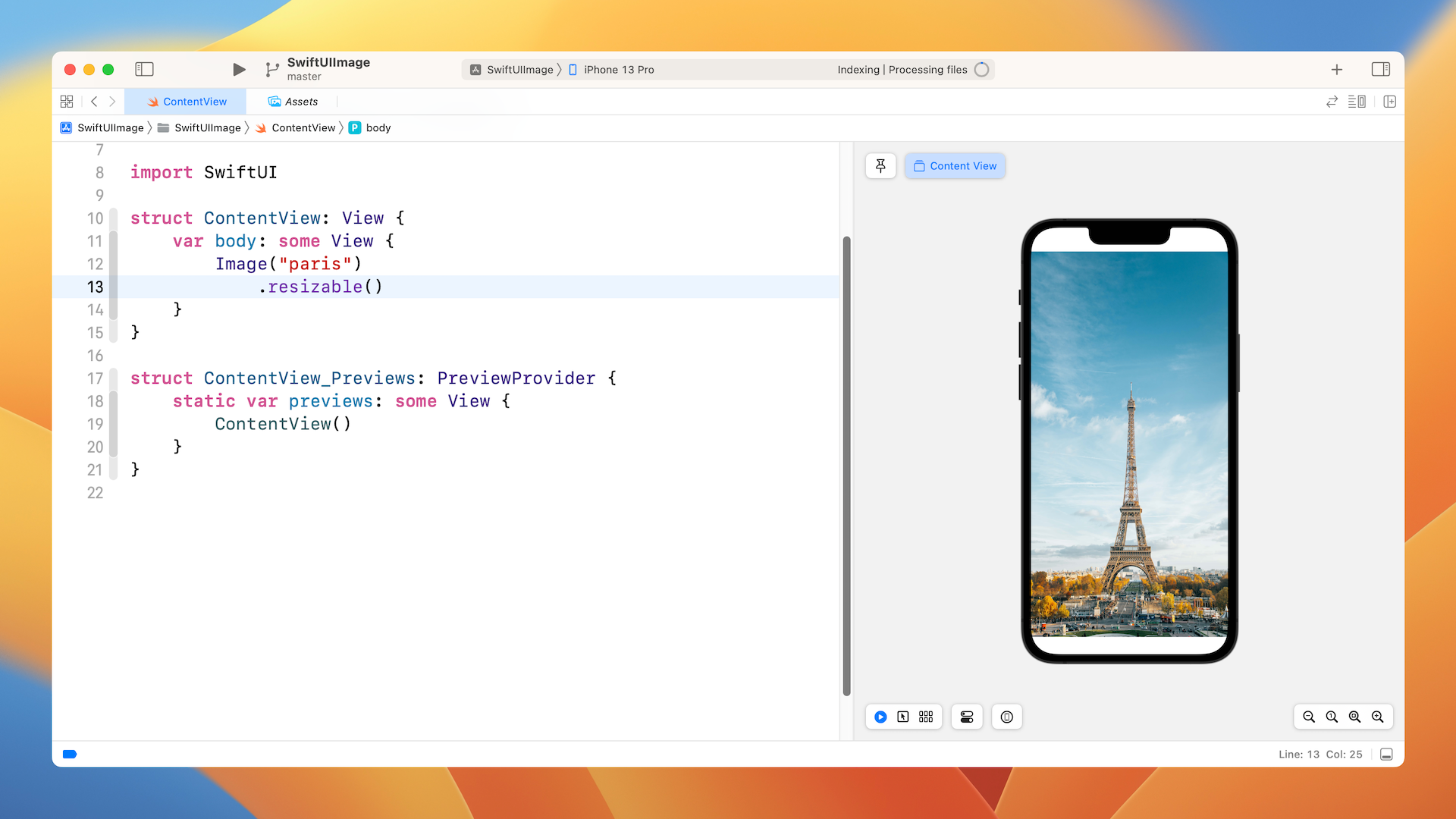Click the Content View preview button
This screenshot has height=819, width=1456.
[x=955, y=166]
